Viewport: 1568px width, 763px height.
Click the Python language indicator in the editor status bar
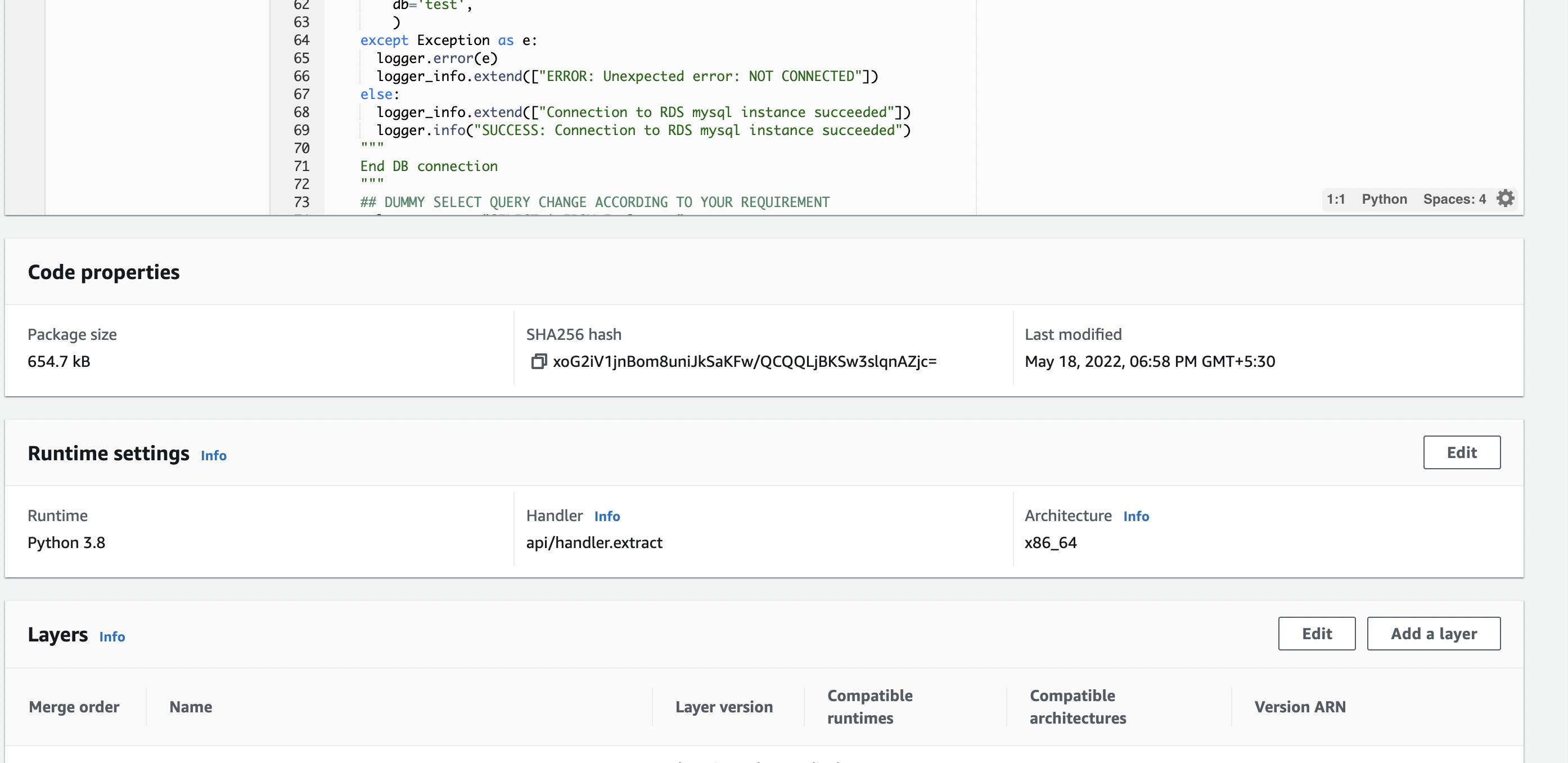tap(1384, 199)
